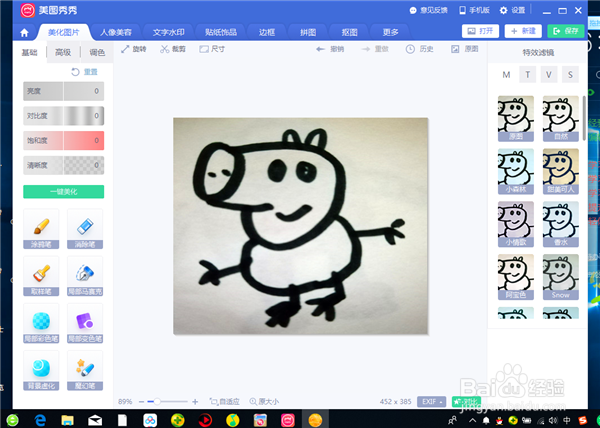Open 设置 settings gear

[x=513, y=10]
